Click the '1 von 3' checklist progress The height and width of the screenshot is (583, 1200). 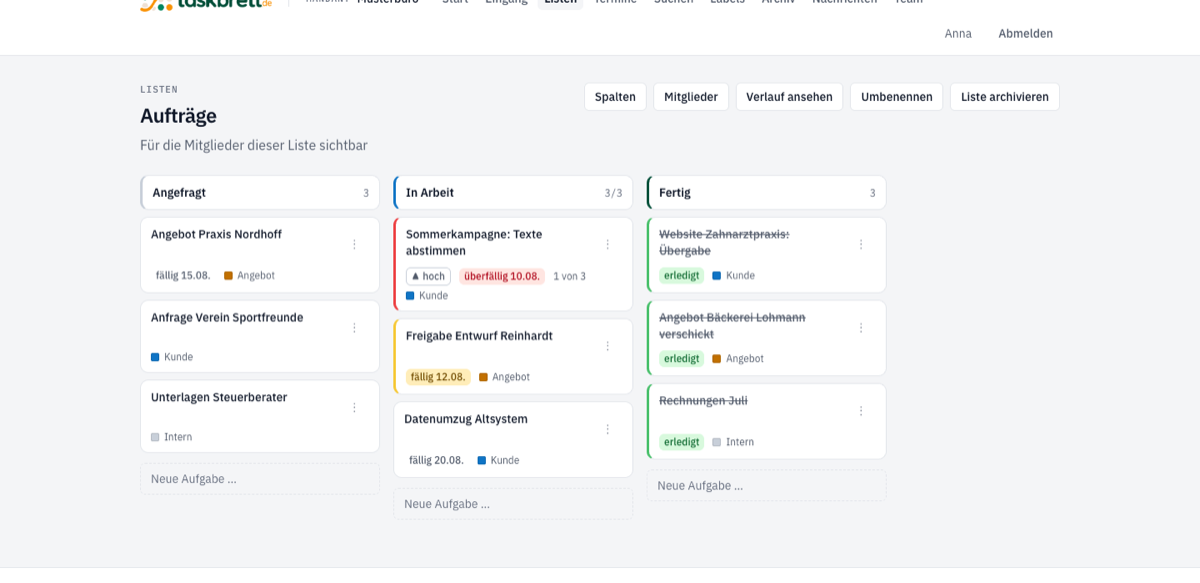(x=570, y=276)
